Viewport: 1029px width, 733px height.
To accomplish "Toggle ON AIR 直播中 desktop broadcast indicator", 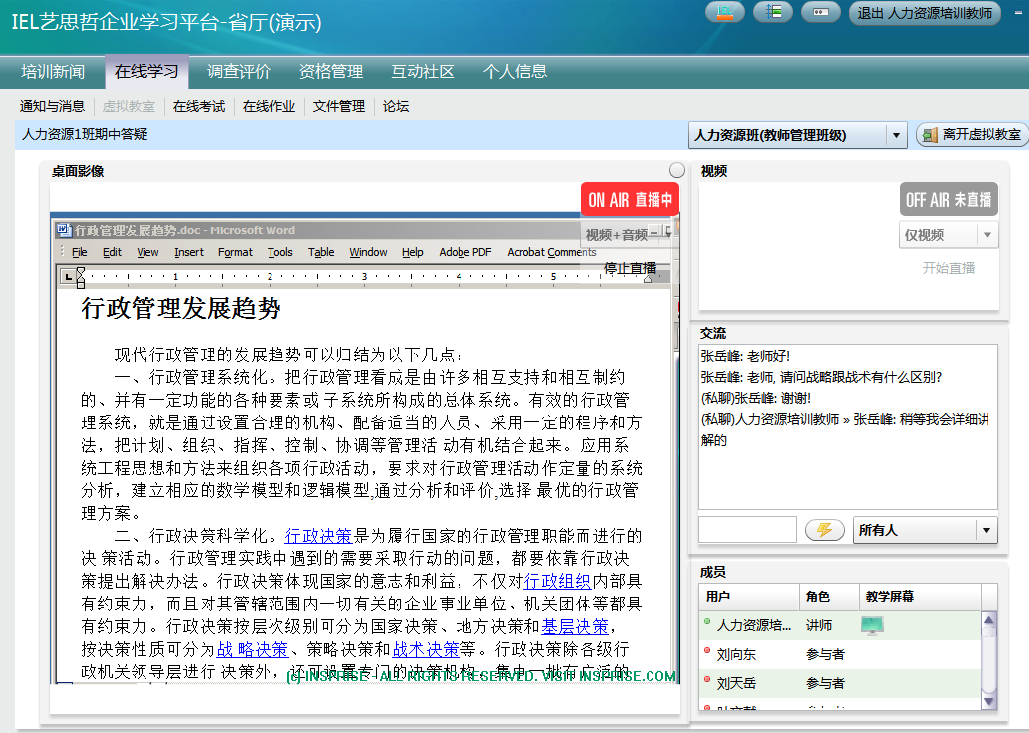I will click(629, 199).
